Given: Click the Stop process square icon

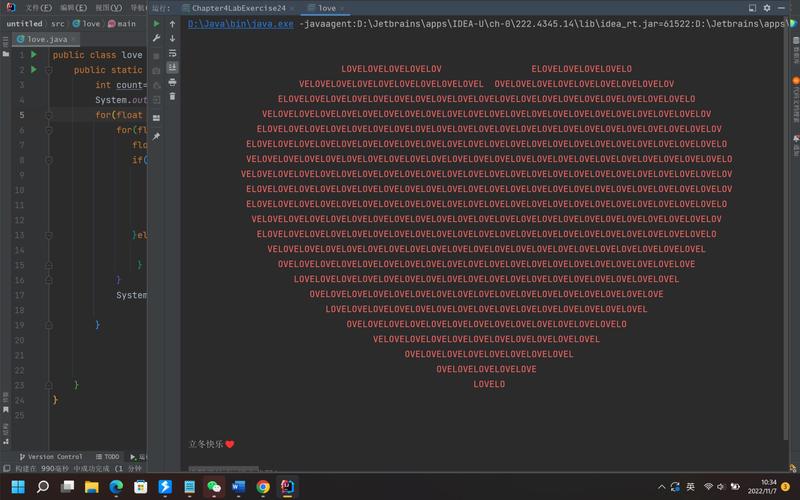Looking at the screenshot, I should [x=156, y=55].
